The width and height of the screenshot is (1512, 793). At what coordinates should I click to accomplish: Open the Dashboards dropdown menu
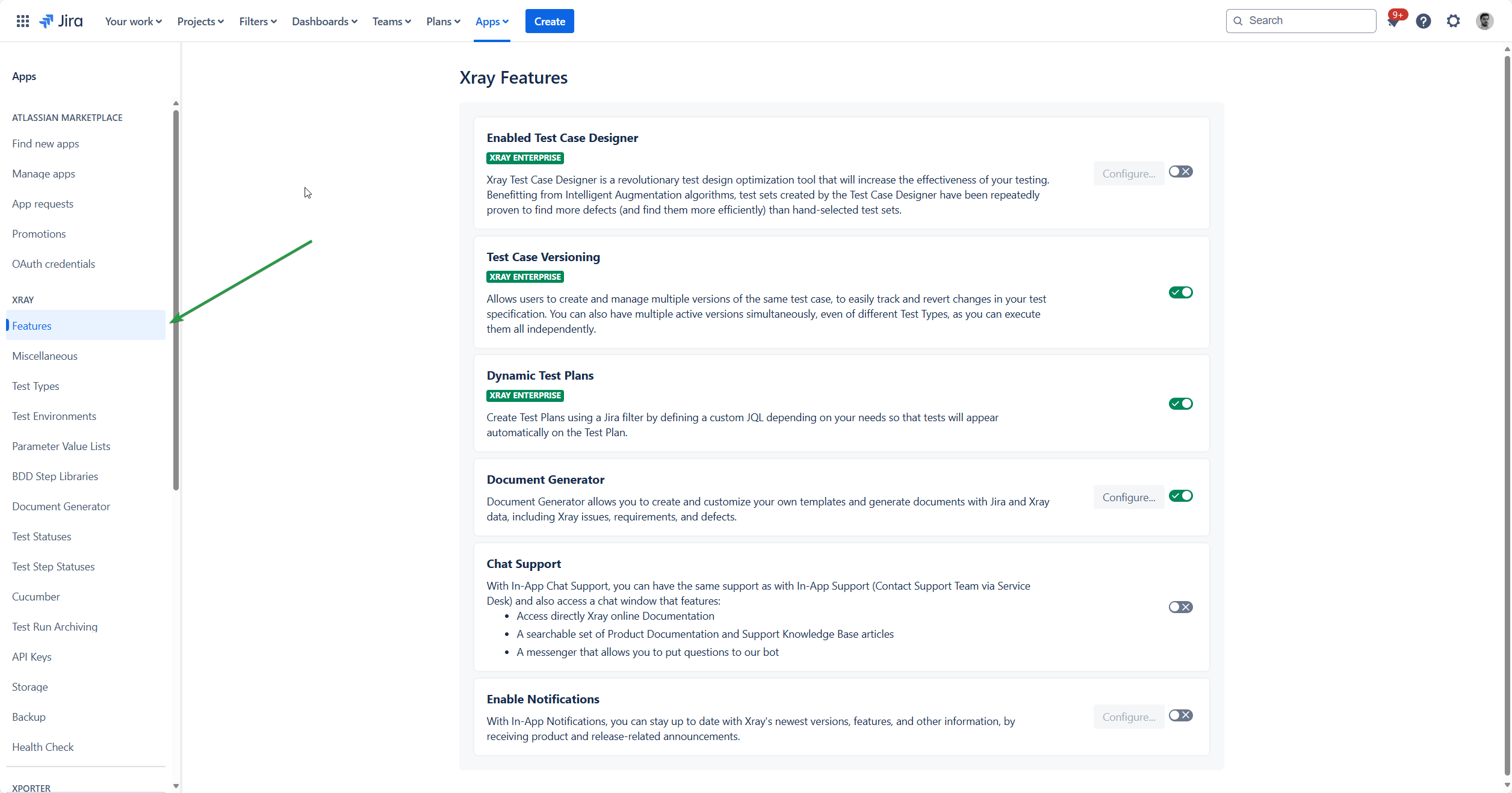[324, 22]
